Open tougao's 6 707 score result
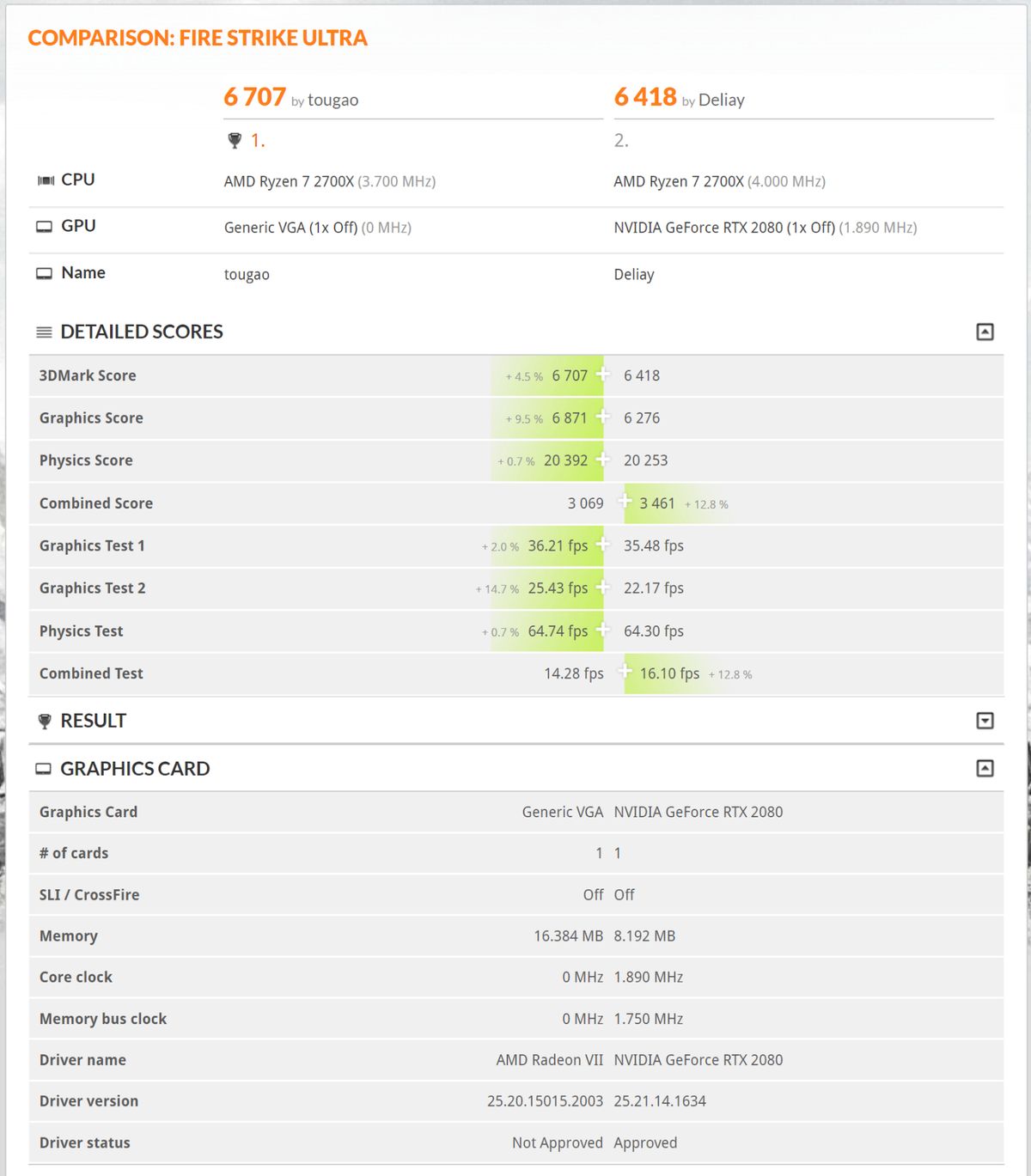This screenshot has width=1031, height=1176. click(254, 97)
